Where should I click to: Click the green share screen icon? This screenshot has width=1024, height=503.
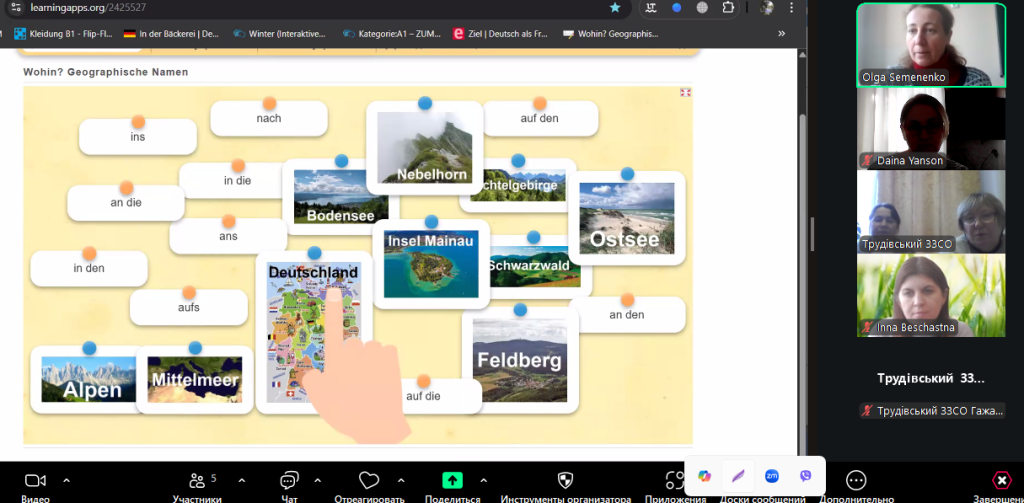452,480
